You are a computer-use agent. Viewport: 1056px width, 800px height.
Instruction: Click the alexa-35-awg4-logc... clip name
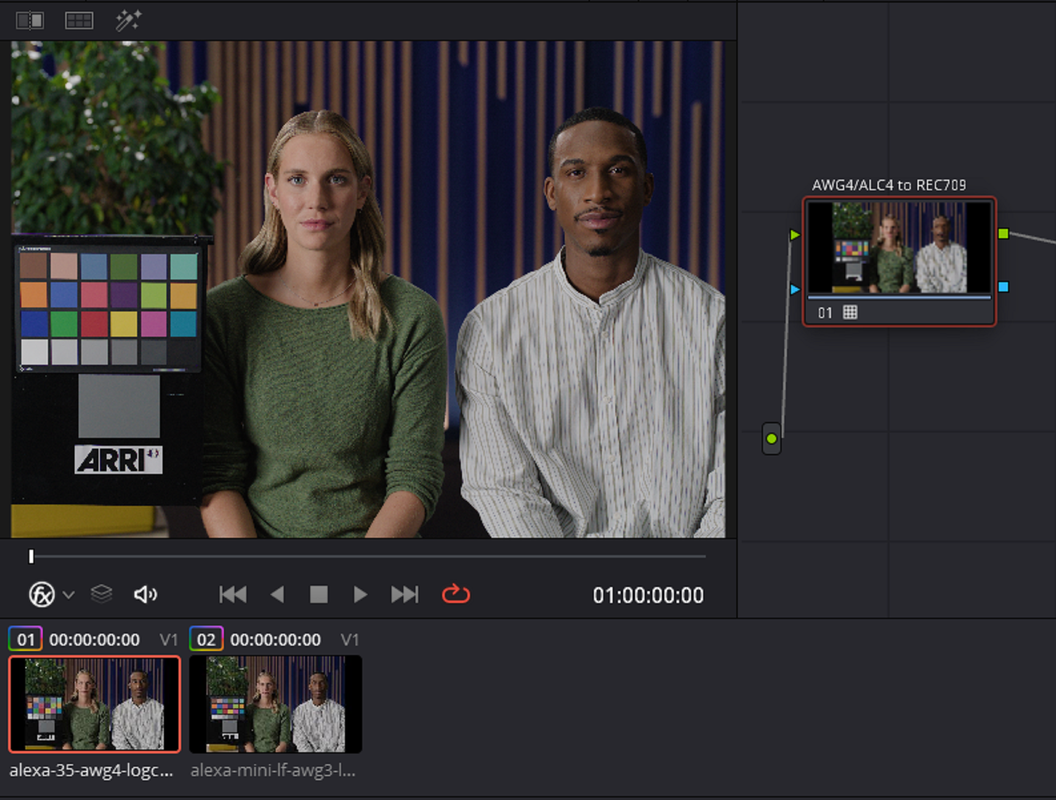pyautogui.click(x=92, y=770)
